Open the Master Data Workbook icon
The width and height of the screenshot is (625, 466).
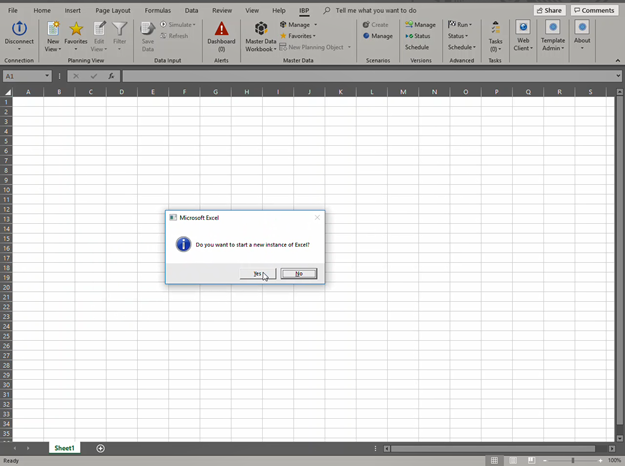point(261,29)
